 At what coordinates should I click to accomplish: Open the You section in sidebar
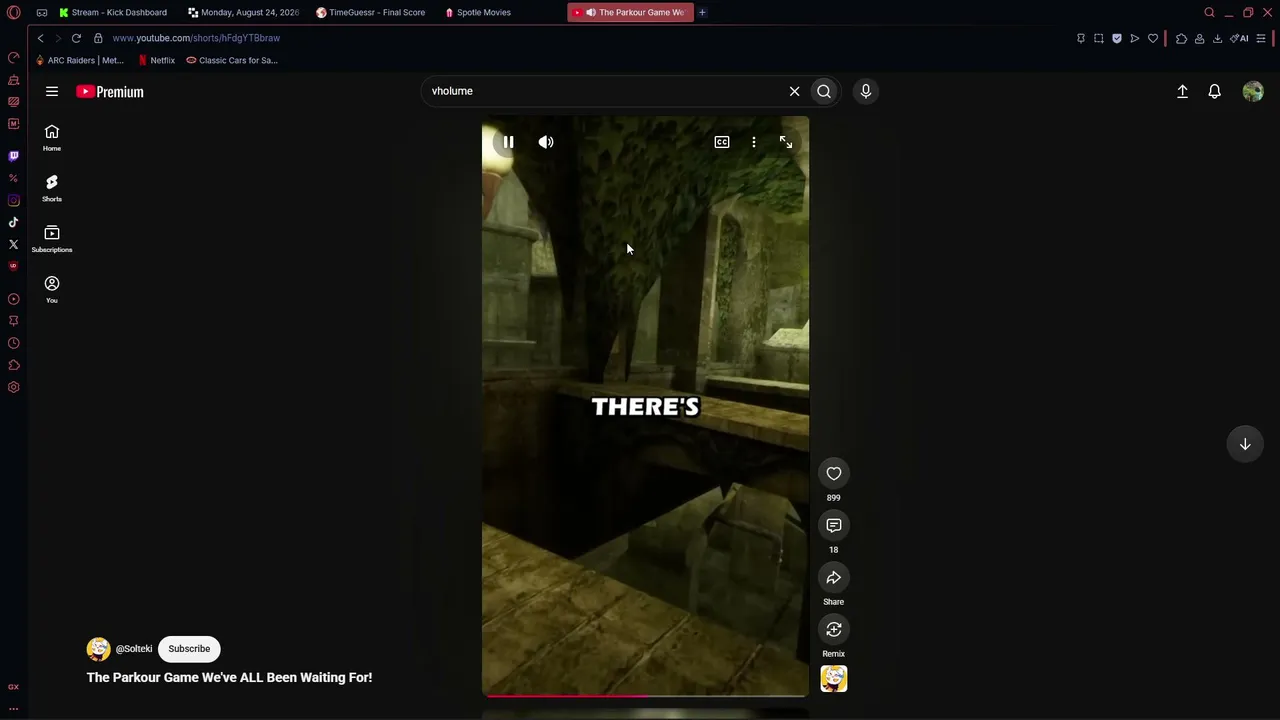(x=52, y=290)
